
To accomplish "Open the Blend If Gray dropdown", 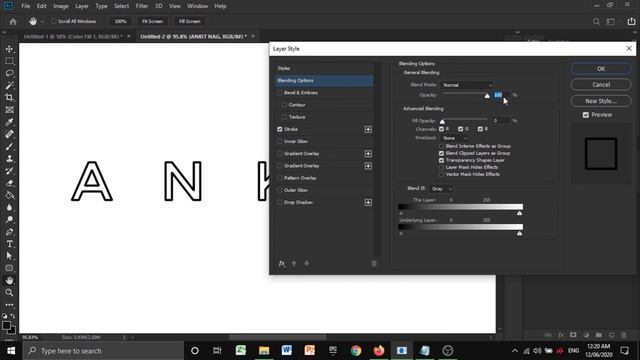I will tap(441, 189).
